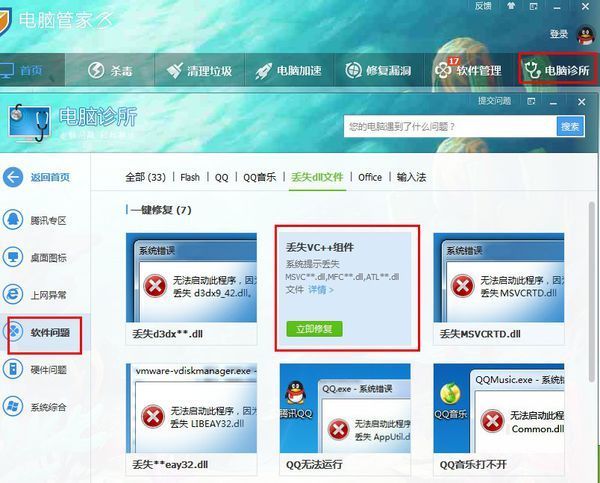
Task: Open 修复漏洞 vulnerability repair
Action: pyautogui.click(x=378, y=70)
